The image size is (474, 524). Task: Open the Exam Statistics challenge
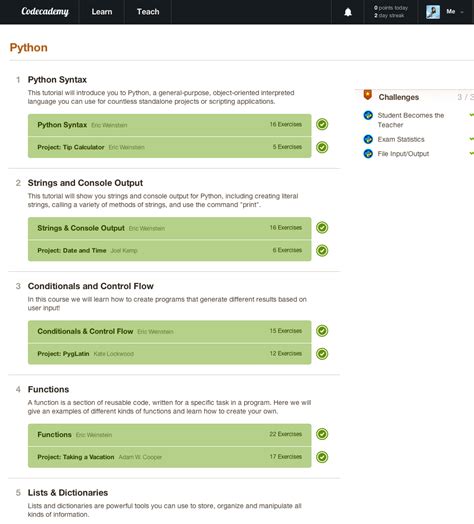[x=401, y=139]
